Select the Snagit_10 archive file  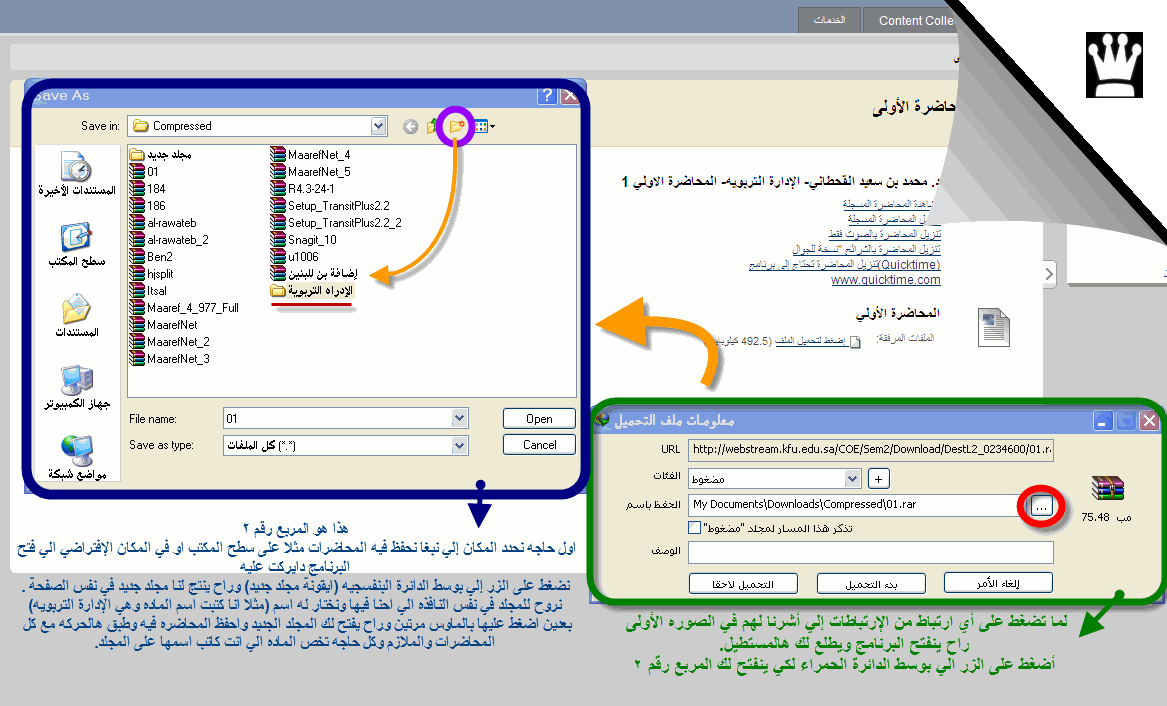click(304, 240)
